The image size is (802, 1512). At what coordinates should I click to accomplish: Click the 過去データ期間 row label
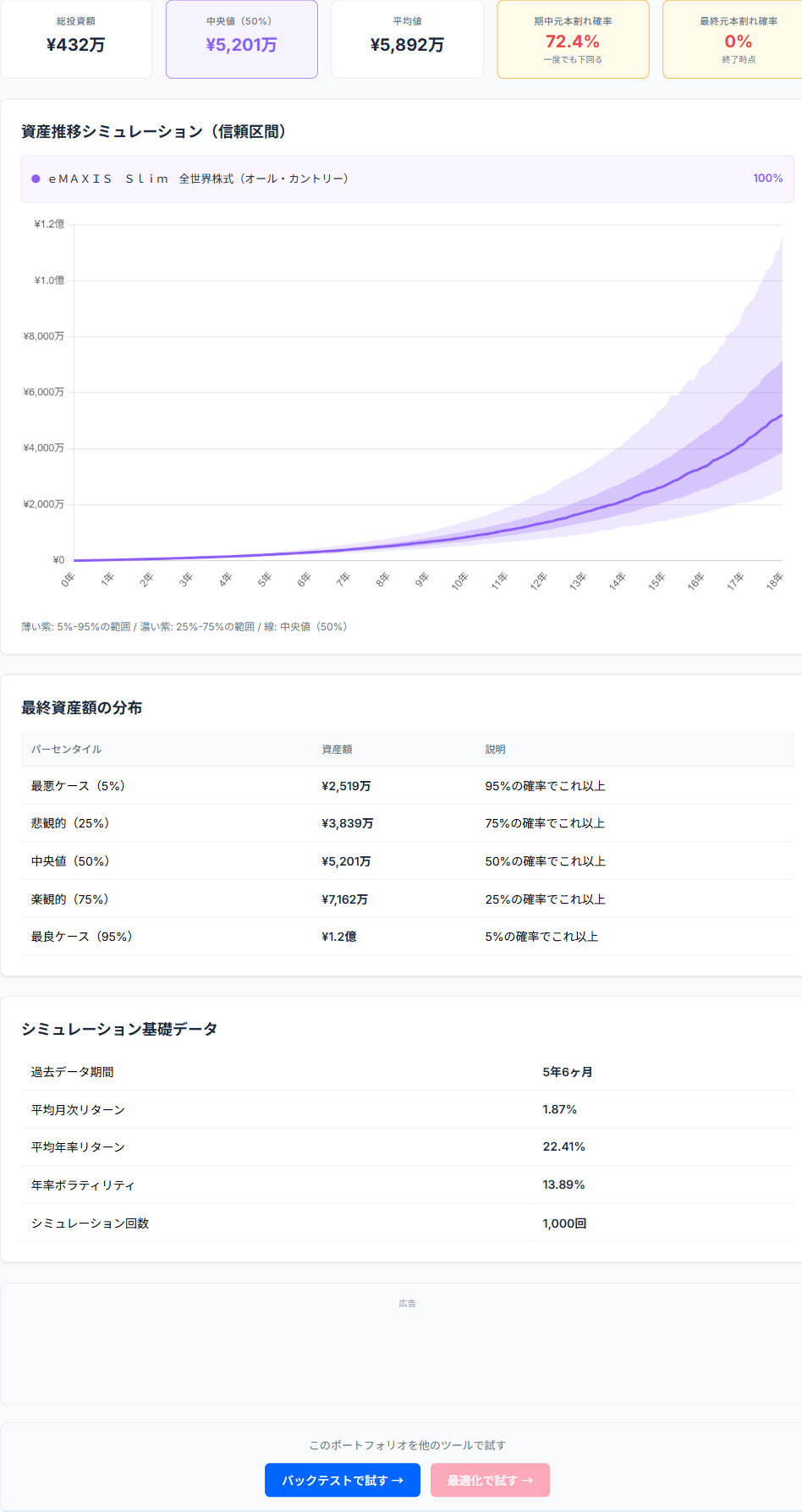click(x=73, y=1071)
